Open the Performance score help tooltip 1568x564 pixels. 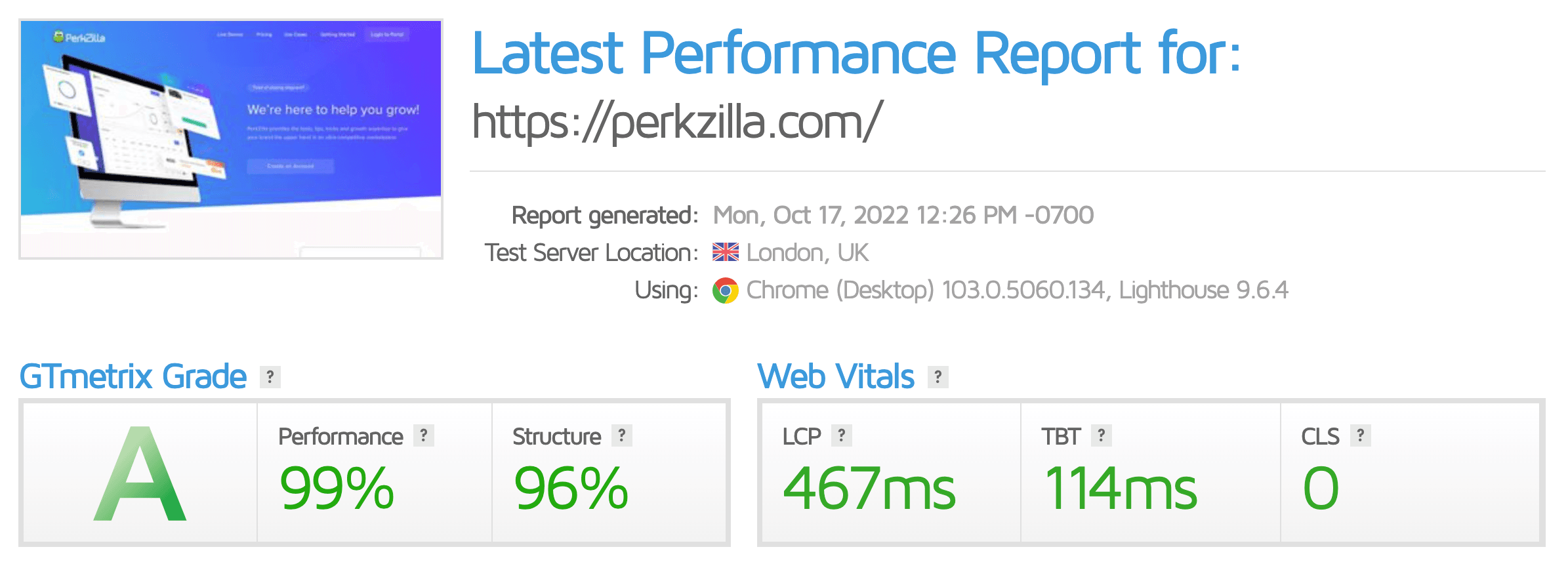[424, 435]
